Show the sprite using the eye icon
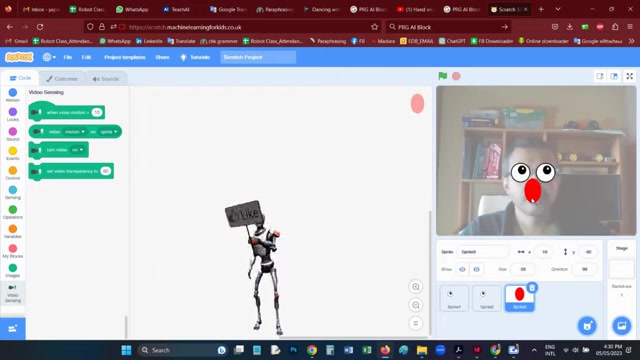 [462, 269]
